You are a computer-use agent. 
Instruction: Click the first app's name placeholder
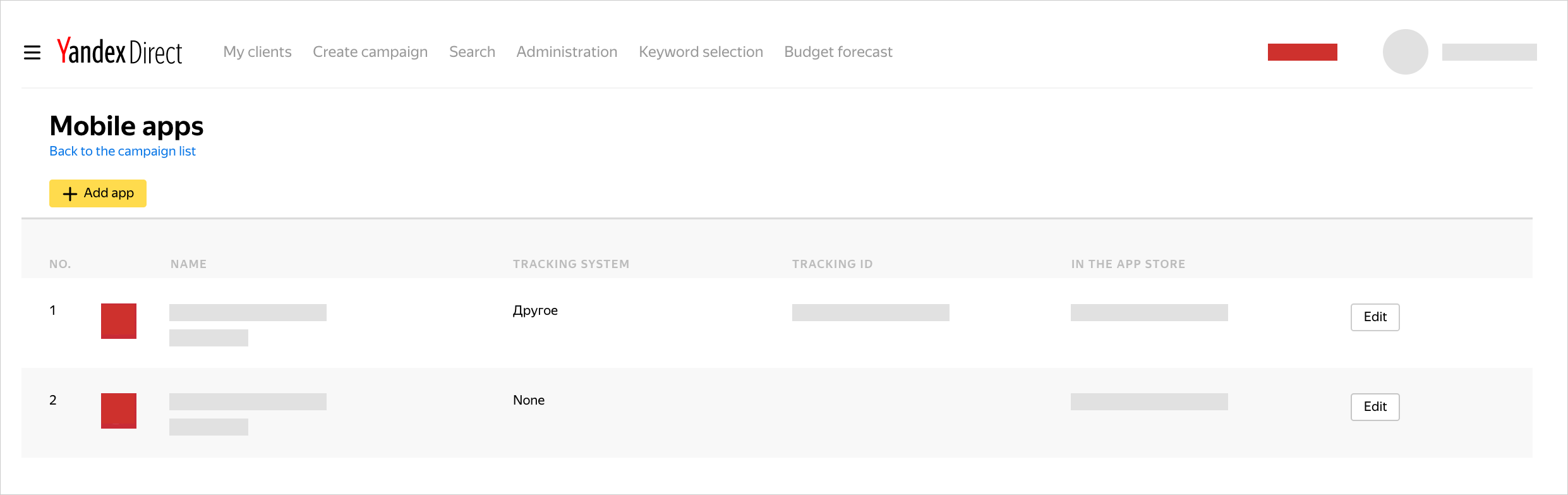tap(248, 313)
